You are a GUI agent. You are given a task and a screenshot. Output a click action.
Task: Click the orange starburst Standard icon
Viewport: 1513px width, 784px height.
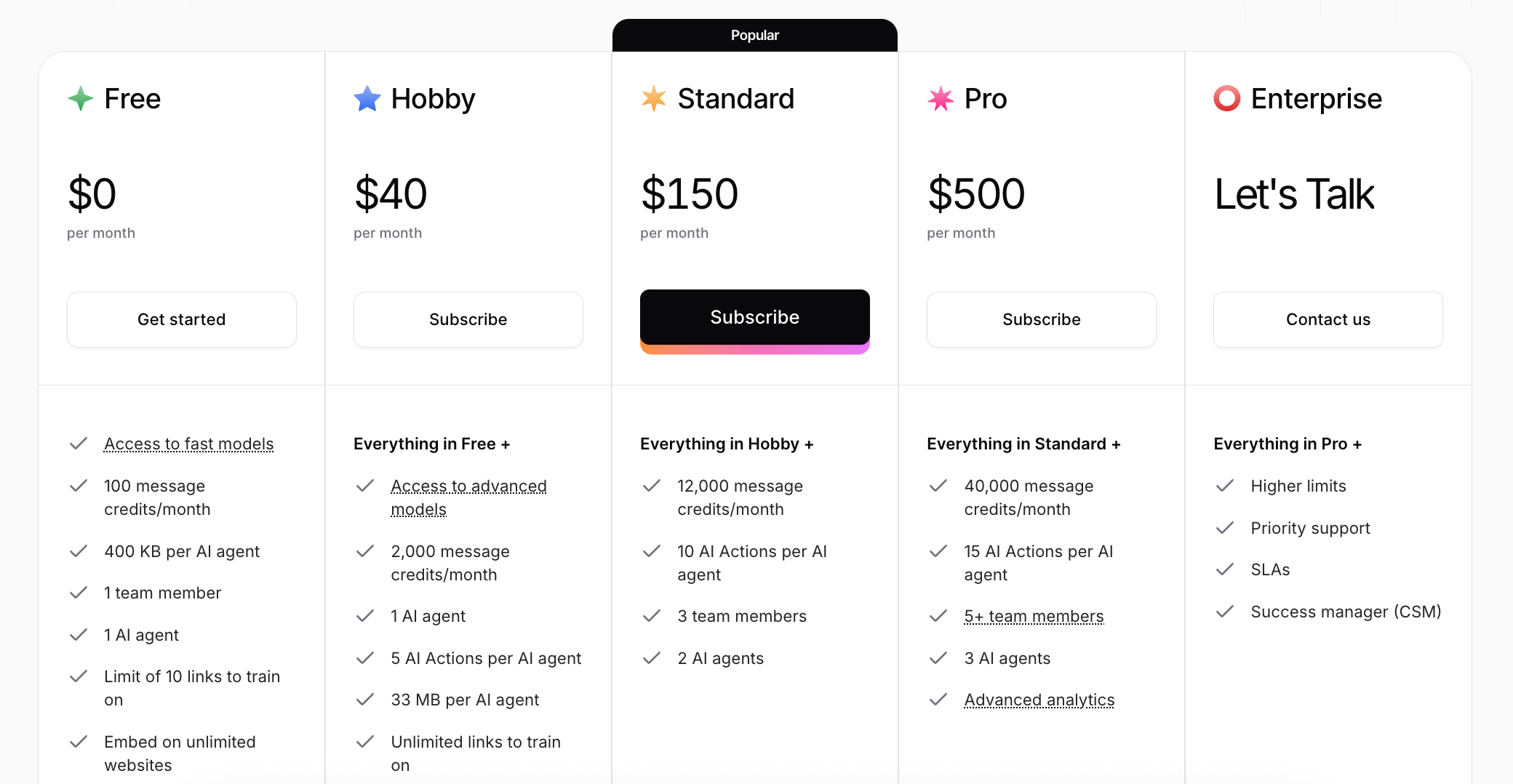coord(654,98)
